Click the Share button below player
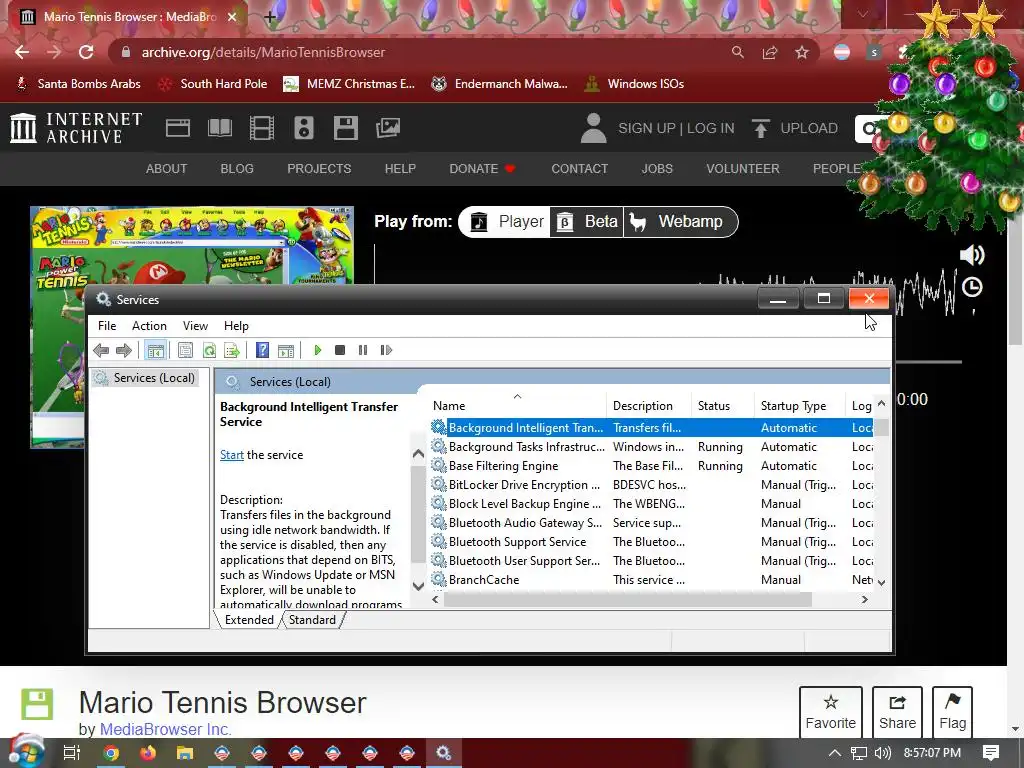 click(897, 712)
